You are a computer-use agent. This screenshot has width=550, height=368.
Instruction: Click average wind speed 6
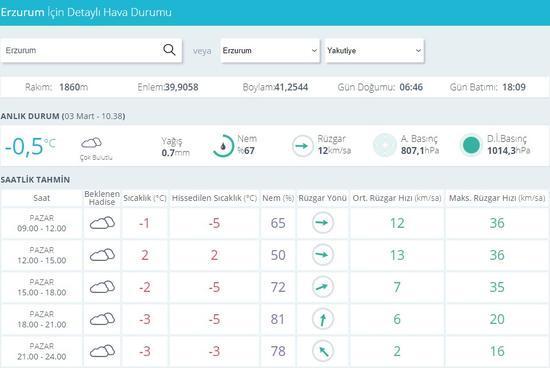[x=397, y=319]
